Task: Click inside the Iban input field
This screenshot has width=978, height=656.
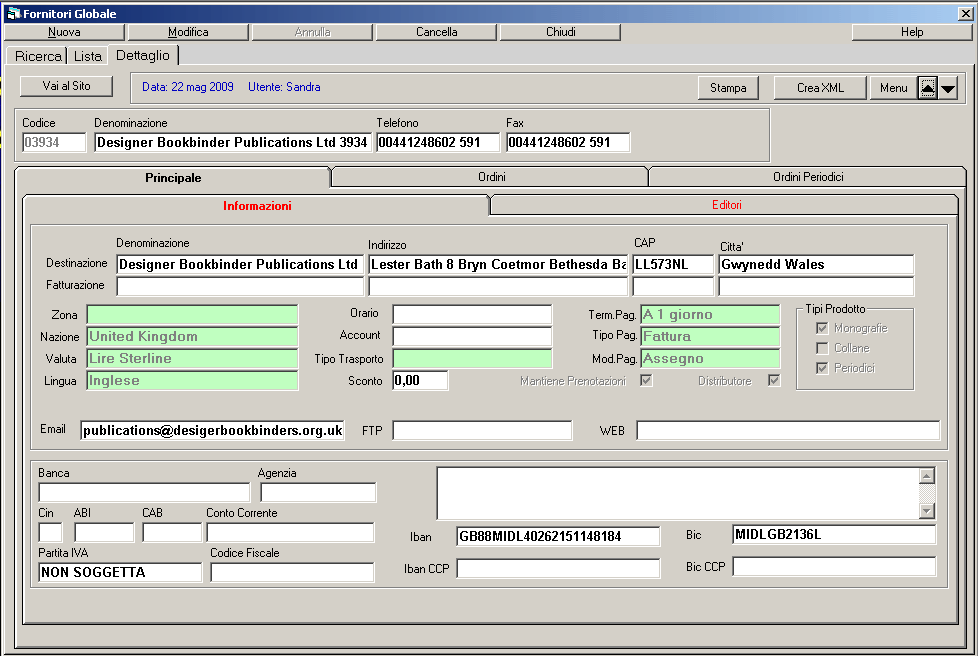Action: coord(558,537)
